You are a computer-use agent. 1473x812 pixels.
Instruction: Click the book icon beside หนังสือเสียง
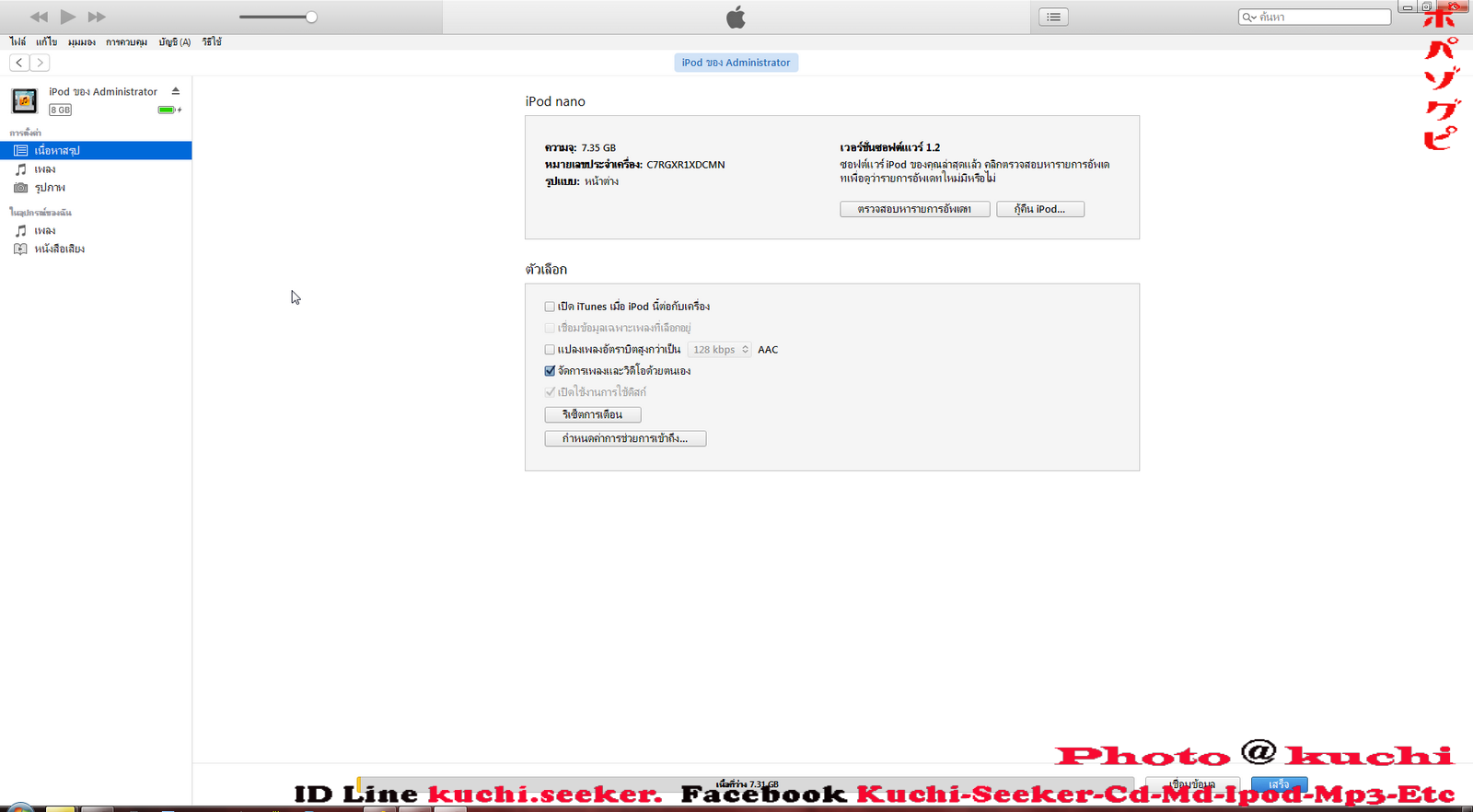click(20, 249)
